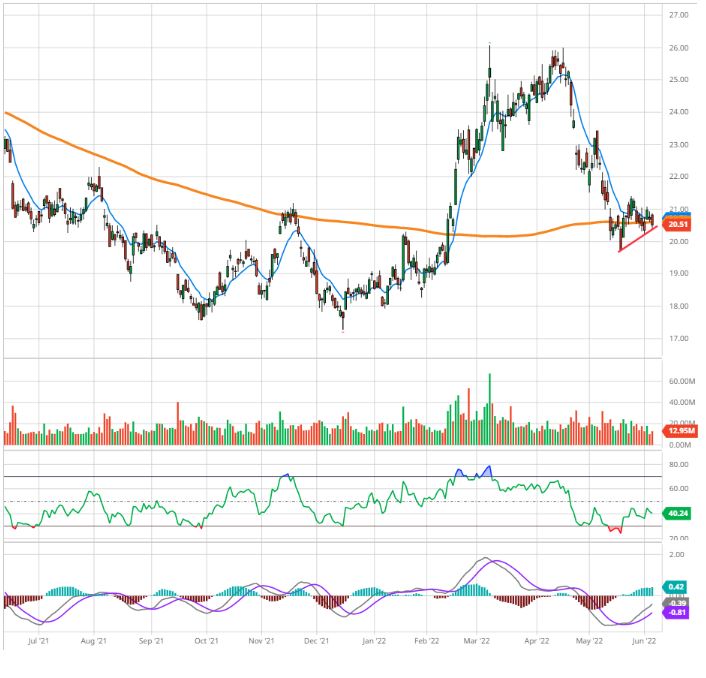Click the 0.42 MACD histogram badge

tap(675, 587)
